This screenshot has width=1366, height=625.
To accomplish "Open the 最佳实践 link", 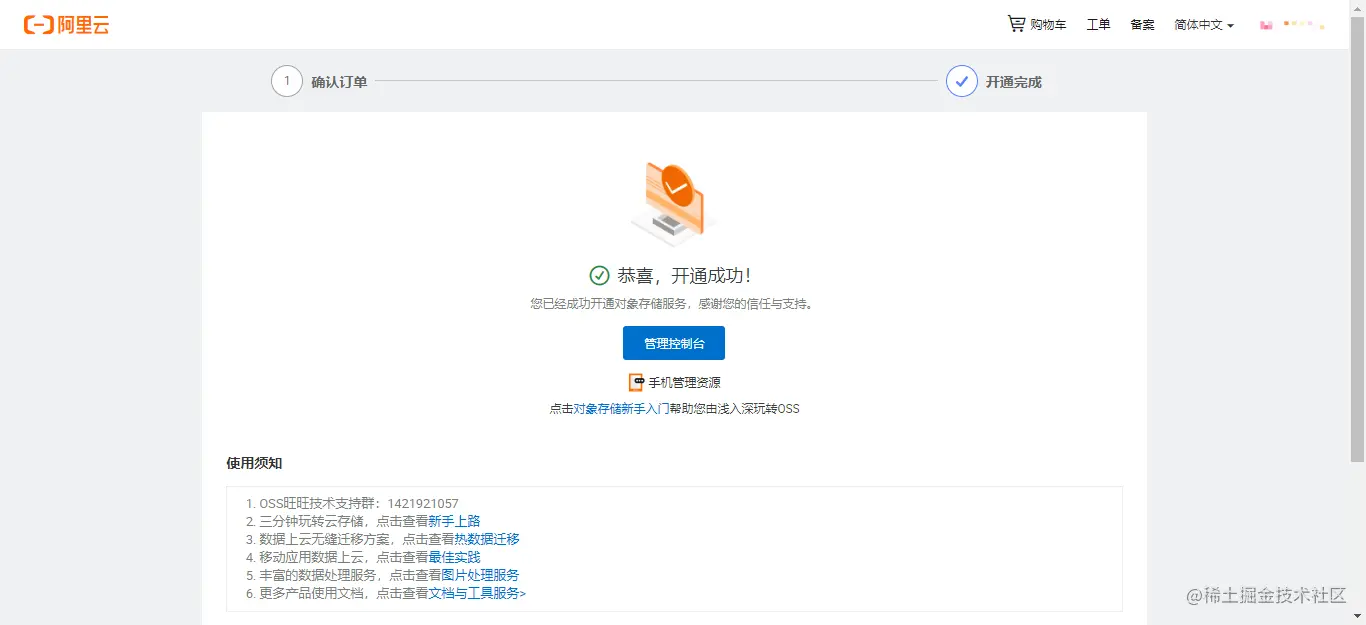I will tap(454, 557).
